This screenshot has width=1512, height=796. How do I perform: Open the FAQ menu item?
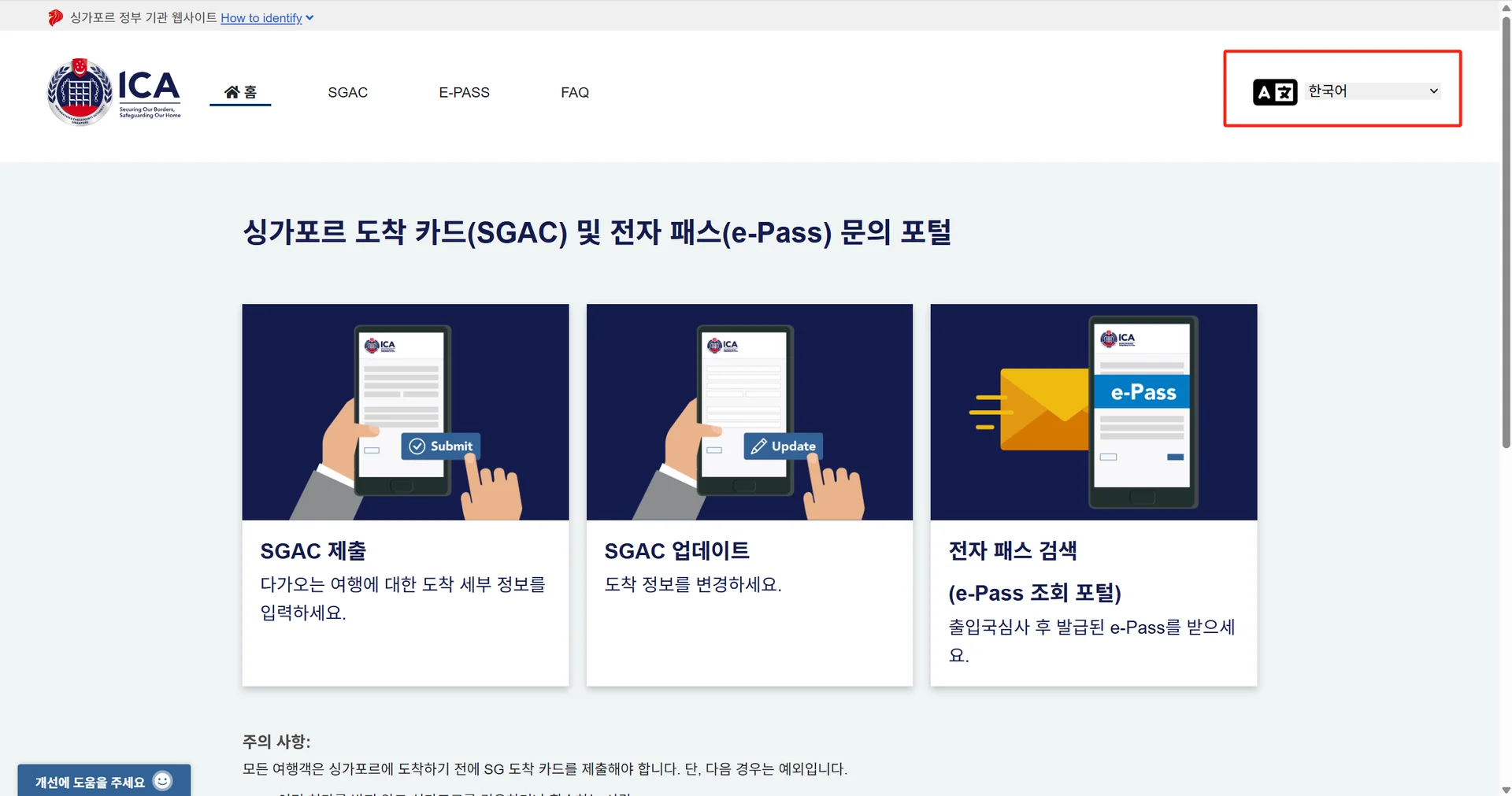[575, 92]
